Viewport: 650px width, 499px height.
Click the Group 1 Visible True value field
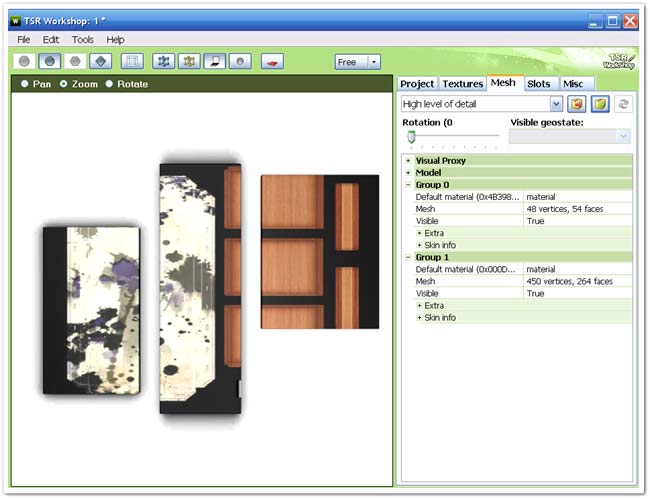tap(578, 294)
